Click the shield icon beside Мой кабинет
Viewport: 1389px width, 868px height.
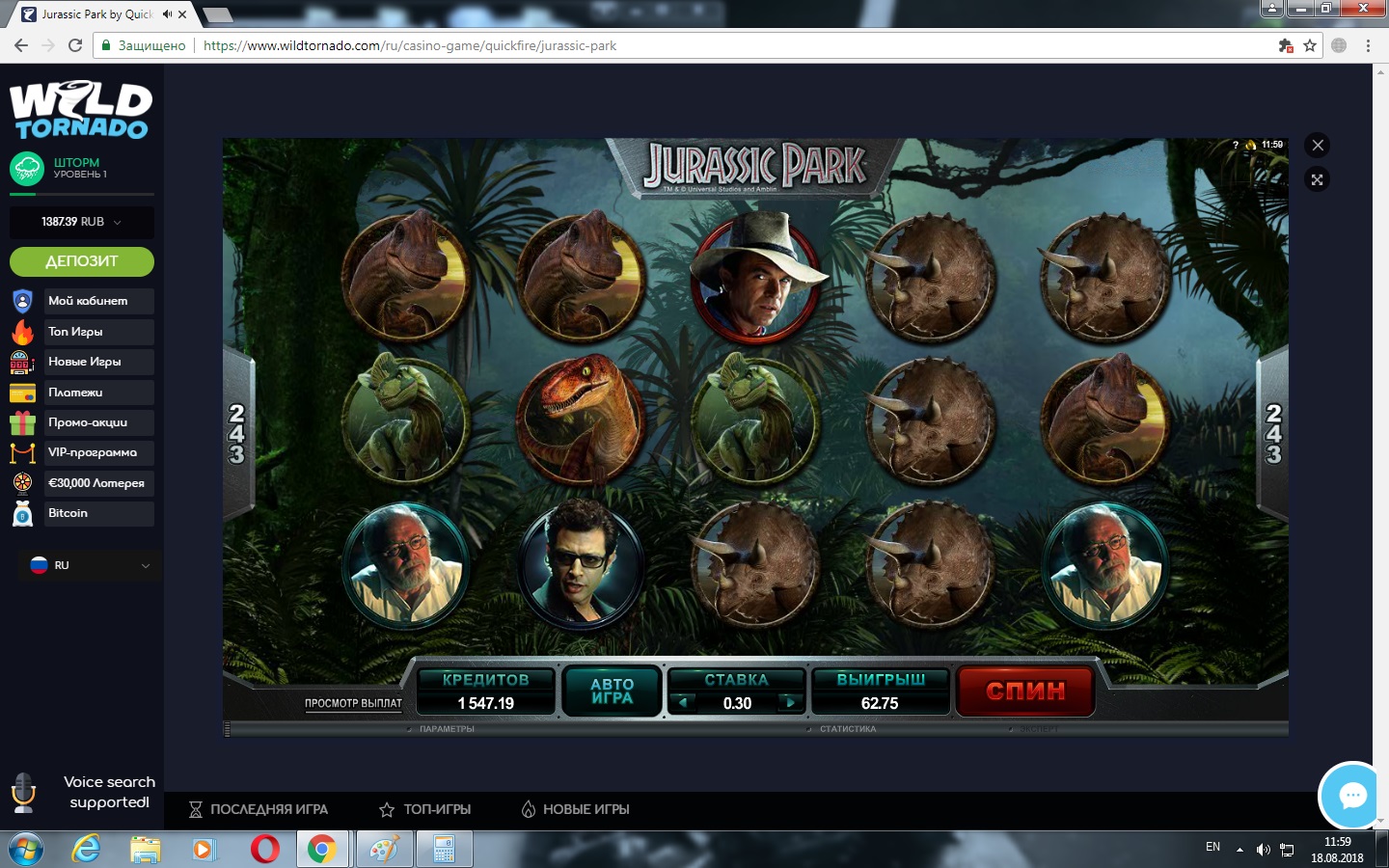click(22, 301)
